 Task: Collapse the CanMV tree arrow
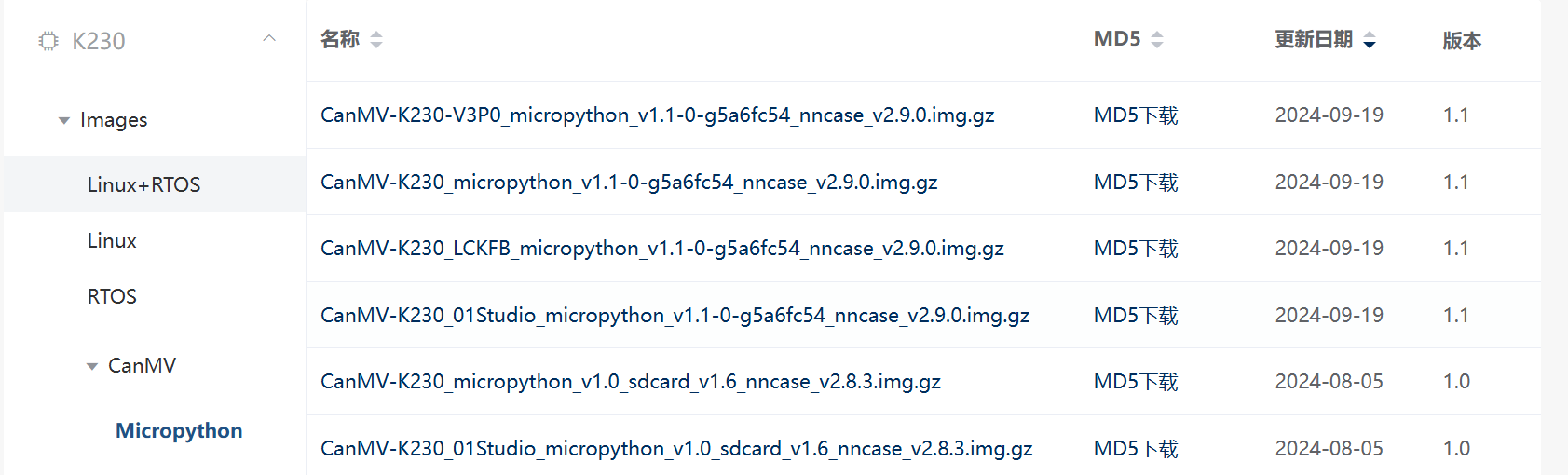(x=92, y=366)
